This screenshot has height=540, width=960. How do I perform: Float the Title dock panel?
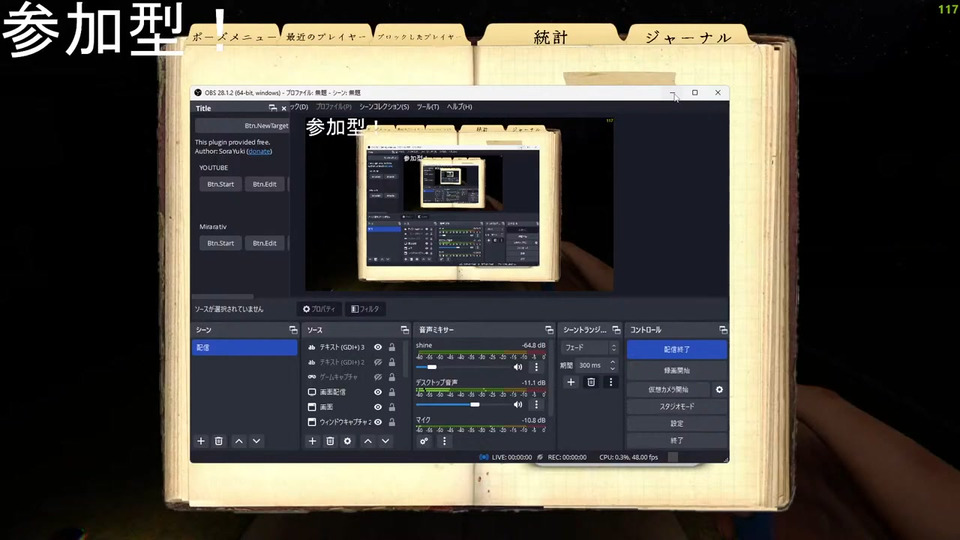tap(272, 108)
